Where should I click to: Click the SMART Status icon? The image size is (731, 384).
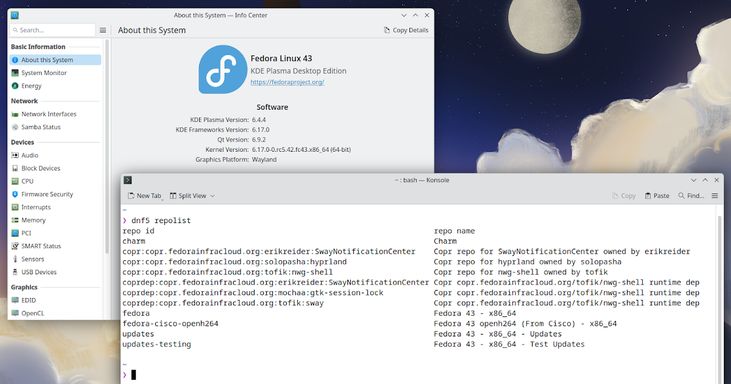pyautogui.click(x=15, y=246)
